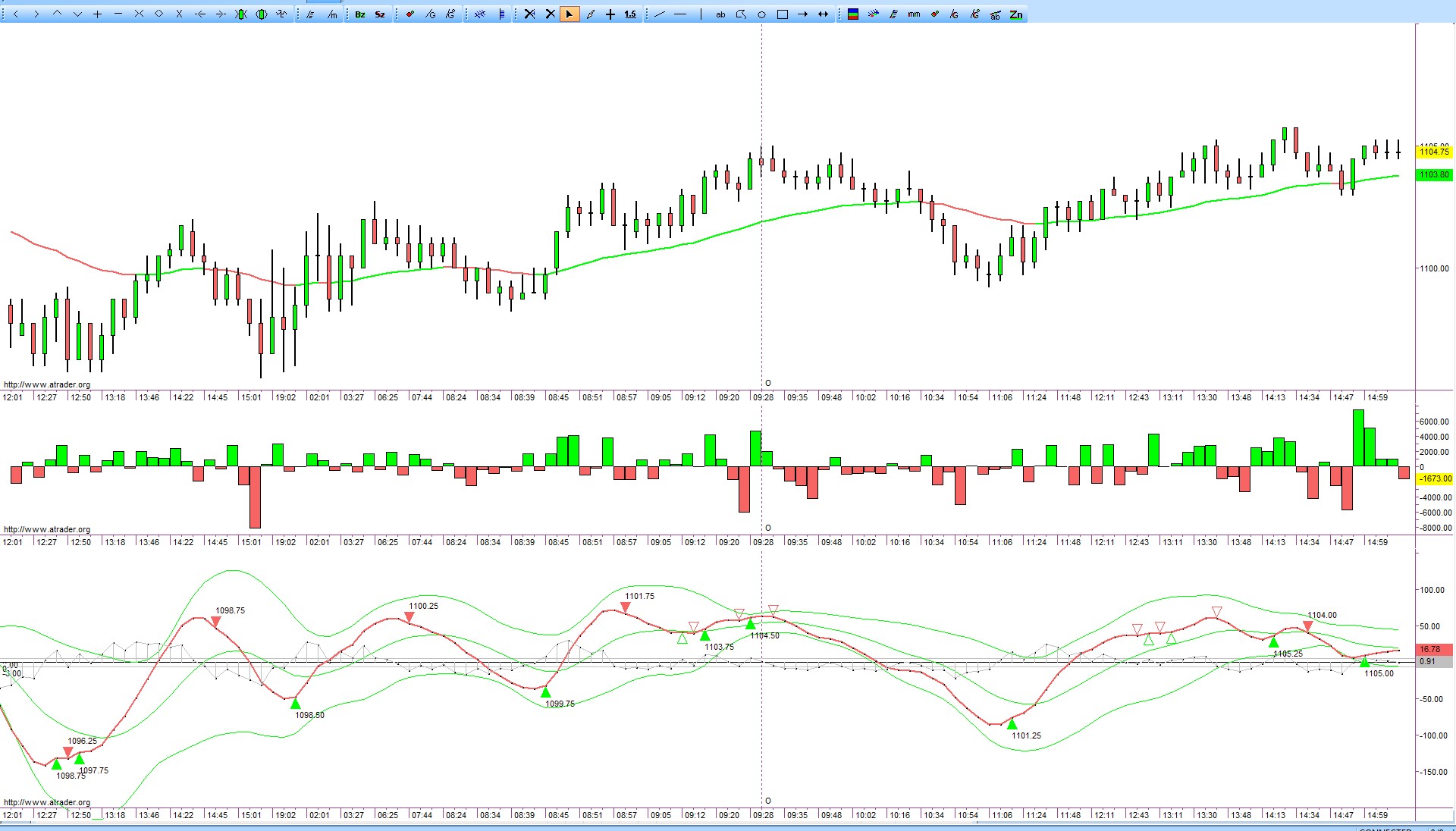Select the single arrow drawing tool
This screenshot has height=831, width=1456.
pyautogui.click(x=802, y=14)
